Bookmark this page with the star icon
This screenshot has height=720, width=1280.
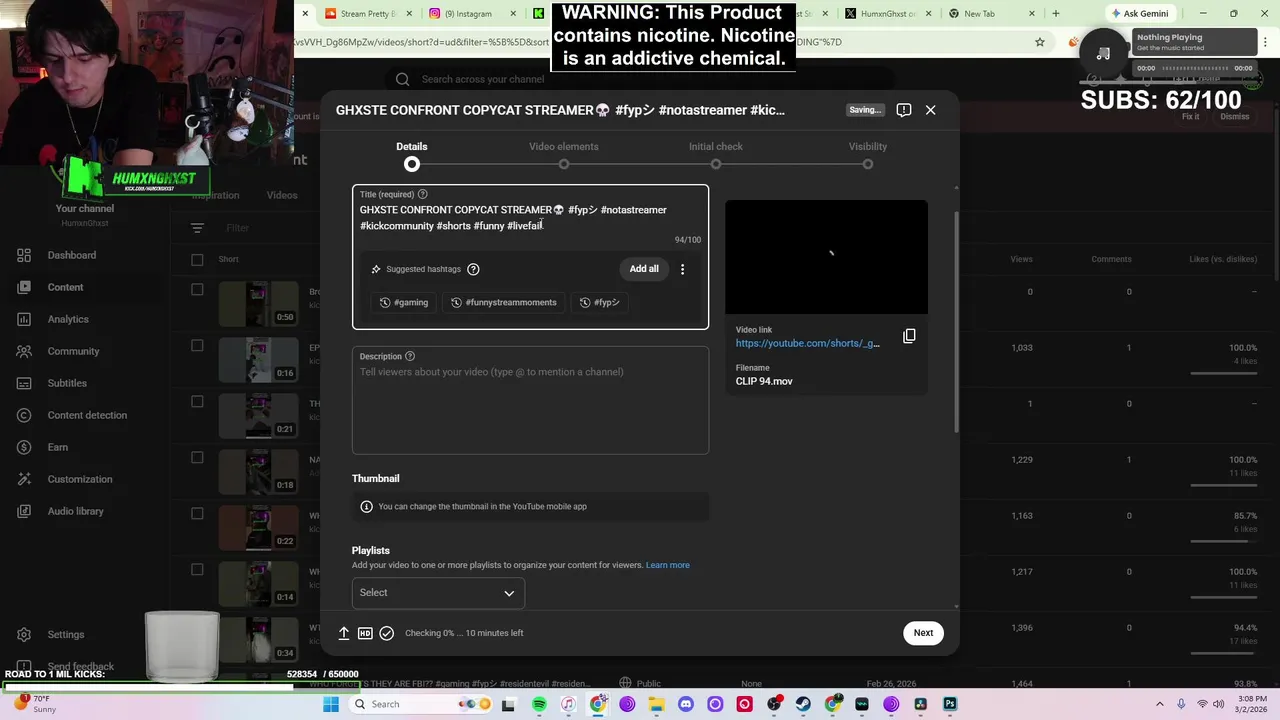[1040, 42]
